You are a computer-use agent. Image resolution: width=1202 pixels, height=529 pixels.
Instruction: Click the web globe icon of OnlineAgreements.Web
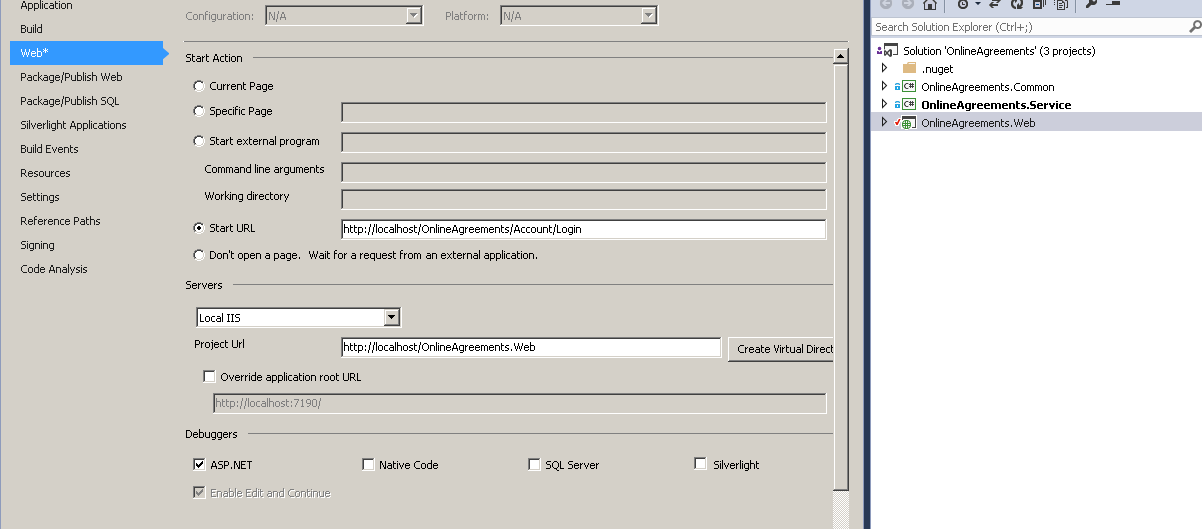coord(909,123)
